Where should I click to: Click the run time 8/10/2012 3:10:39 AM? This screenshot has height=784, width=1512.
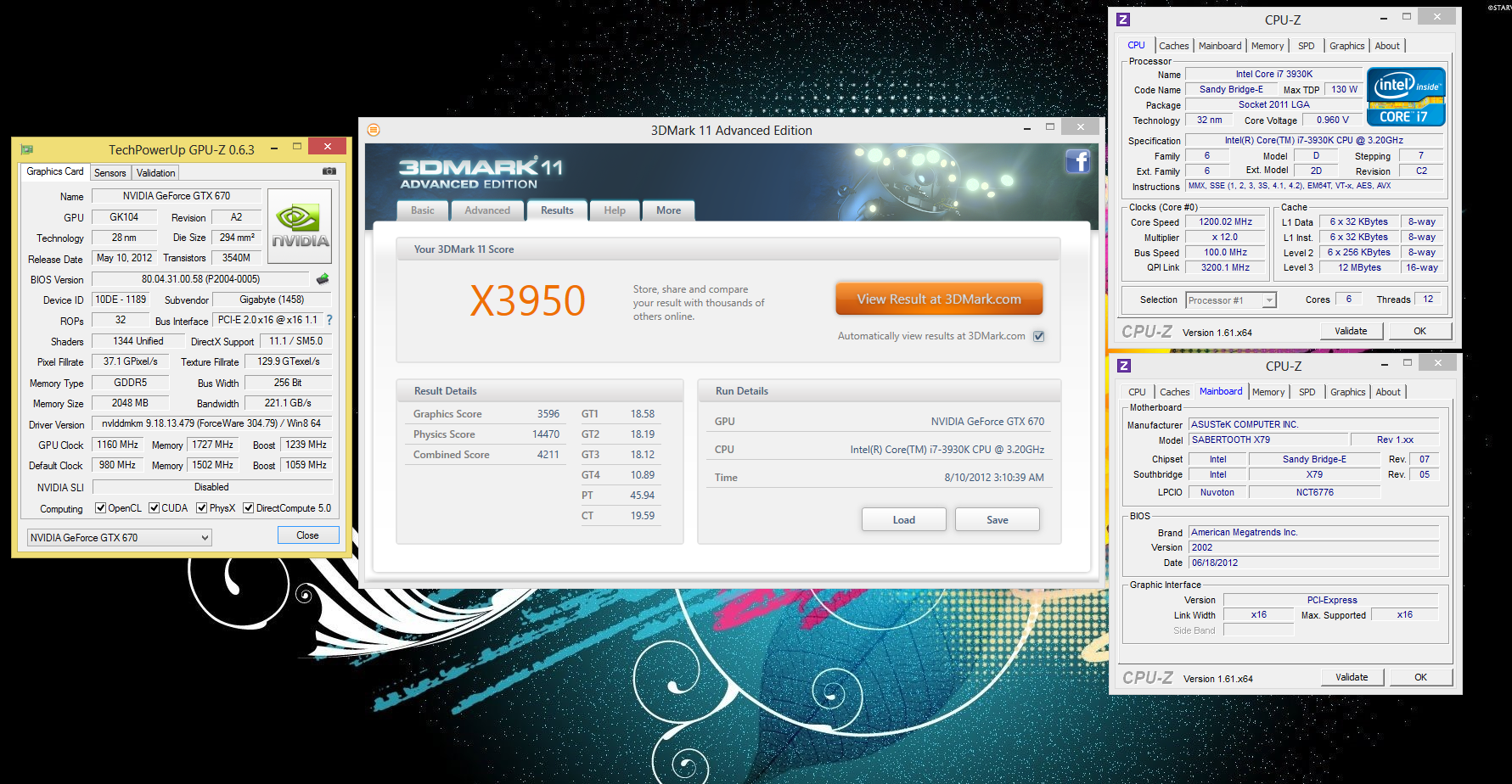(x=994, y=478)
